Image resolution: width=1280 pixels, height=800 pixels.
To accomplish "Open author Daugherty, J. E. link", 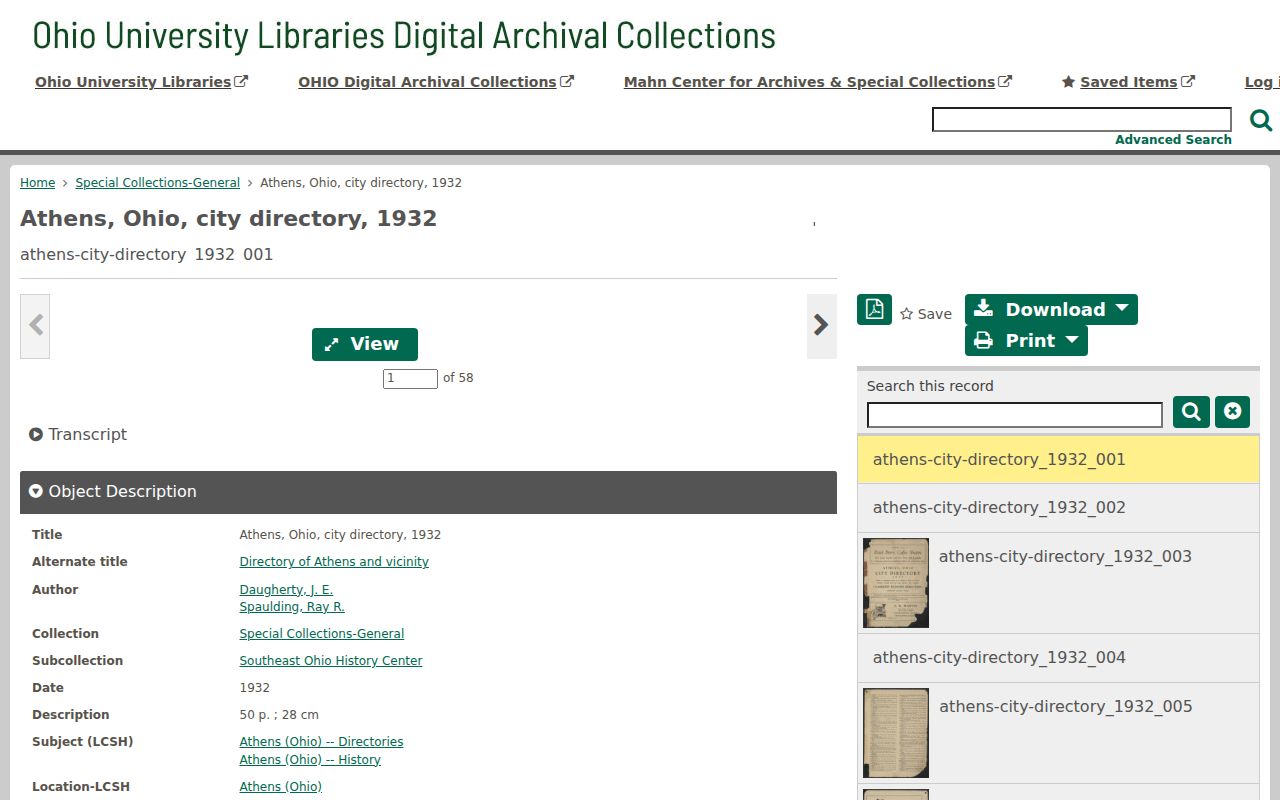I will pos(286,590).
